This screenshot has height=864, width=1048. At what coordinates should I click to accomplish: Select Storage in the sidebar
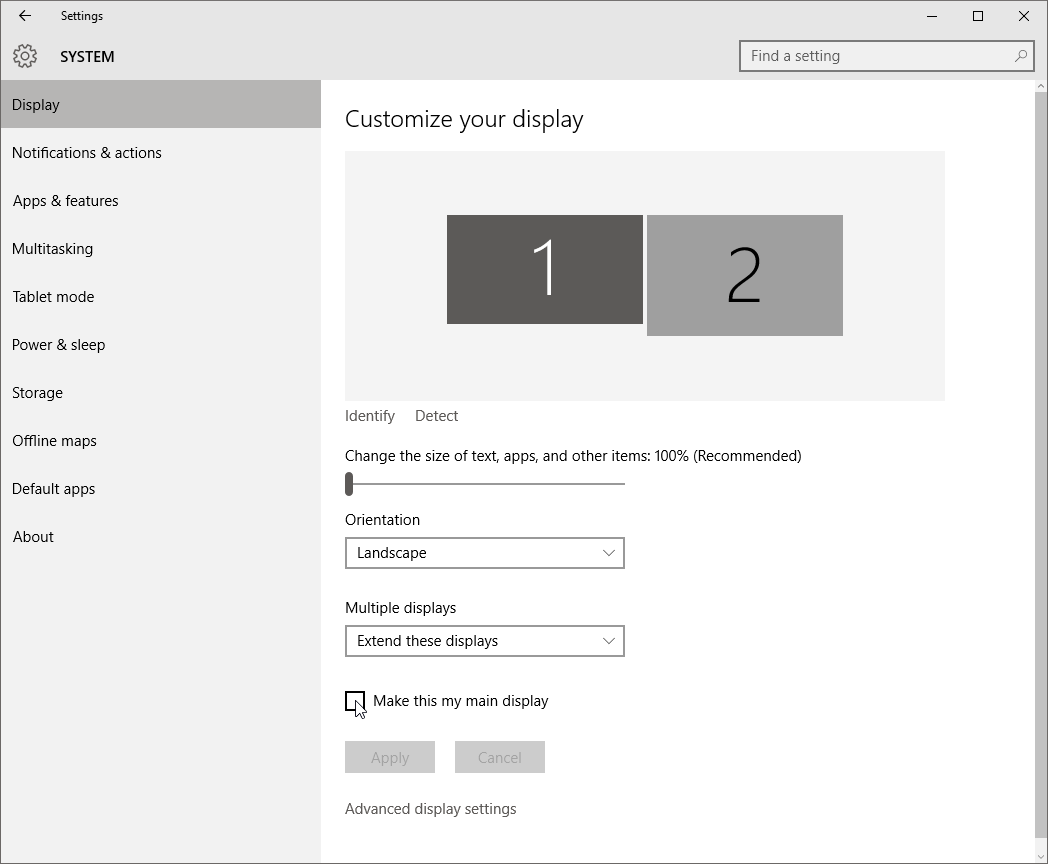pyautogui.click(x=160, y=393)
